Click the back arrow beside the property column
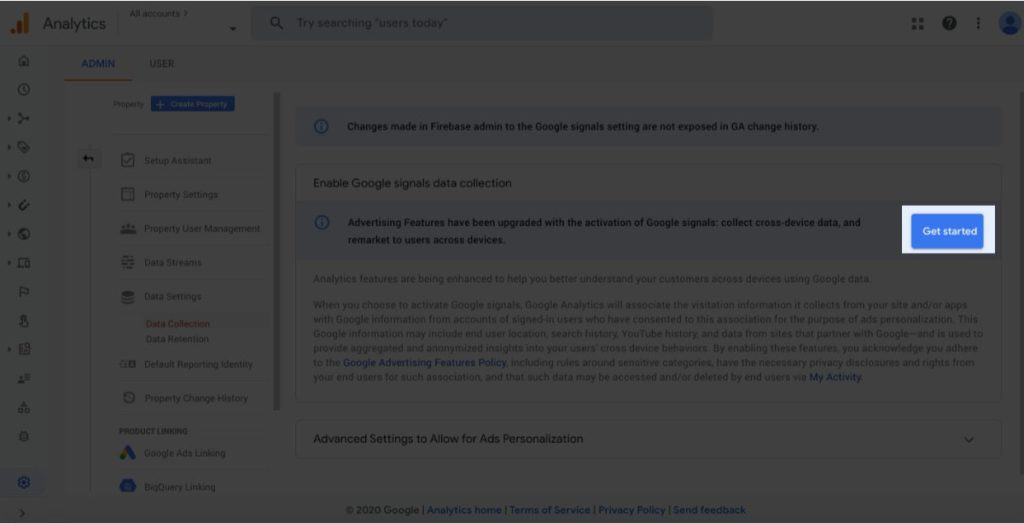1024x524 pixels. pyautogui.click(x=89, y=159)
